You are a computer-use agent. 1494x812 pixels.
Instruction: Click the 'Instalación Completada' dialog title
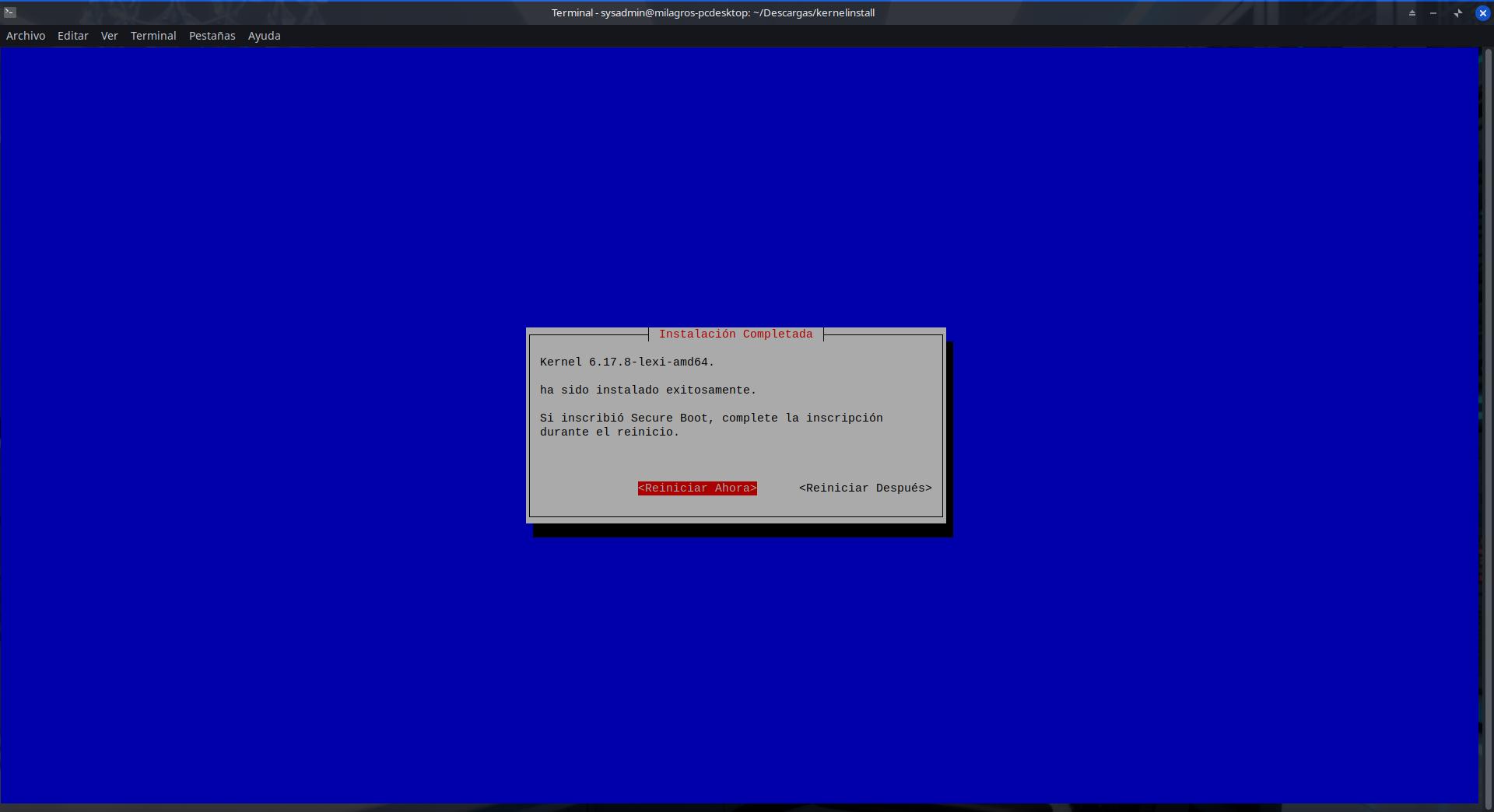pos(735,334)
